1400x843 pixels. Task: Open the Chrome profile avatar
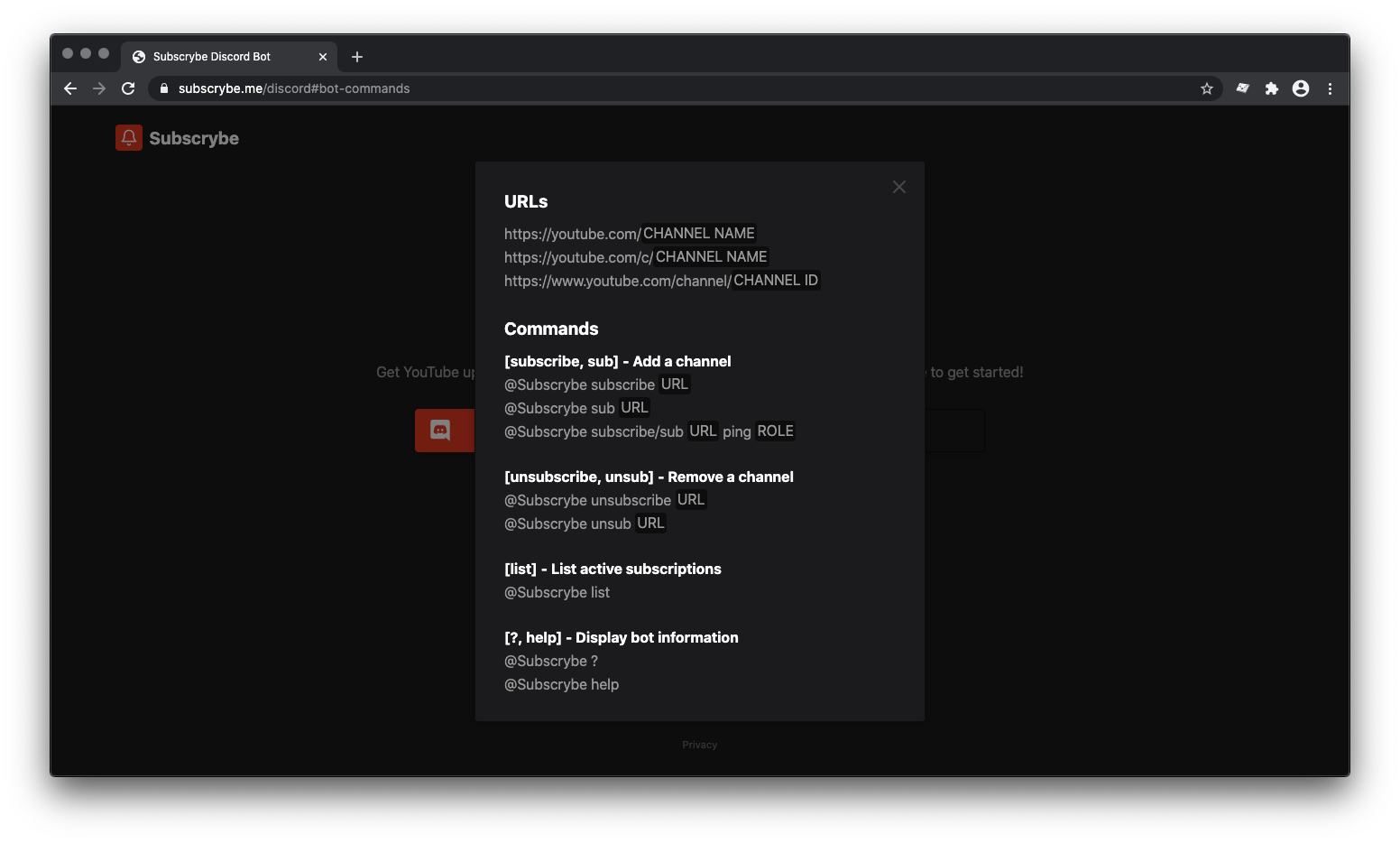pyautogui.click(x=1301, y=88)
